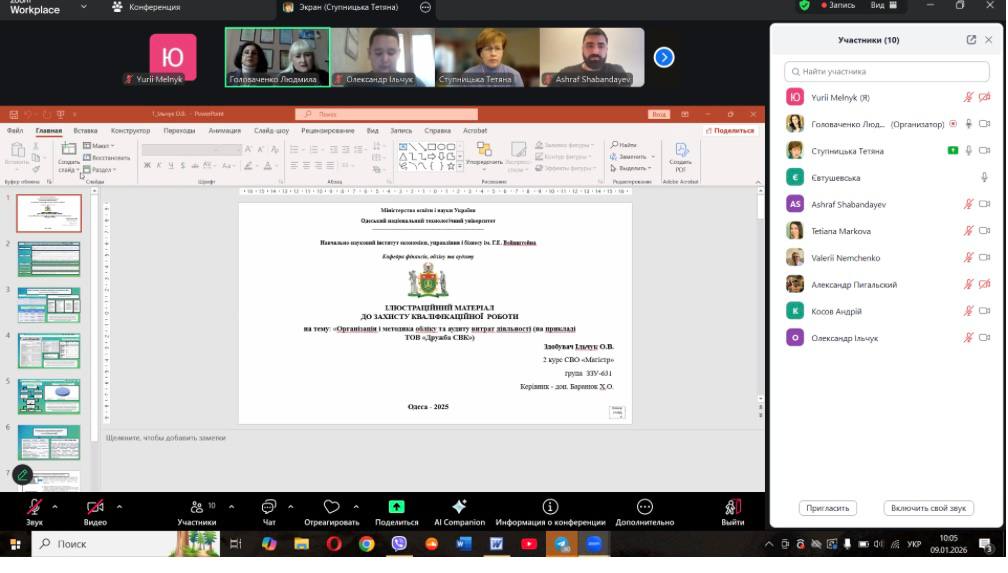Show next video thumbnails with the blue arrow
1008x573 pixels.
click(x=664, y=57)
